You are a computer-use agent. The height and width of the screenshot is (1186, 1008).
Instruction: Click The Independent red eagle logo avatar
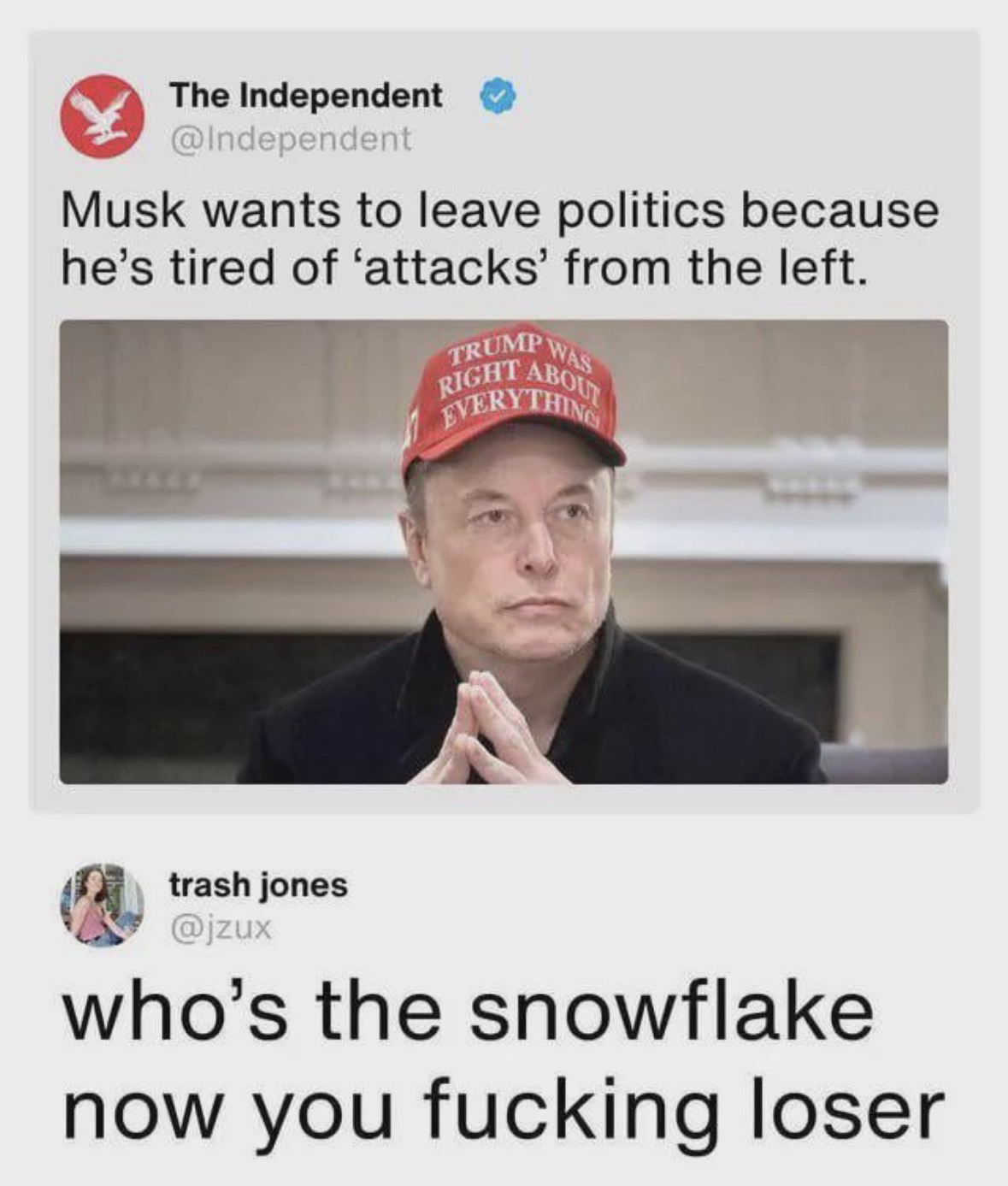(102, 116)
